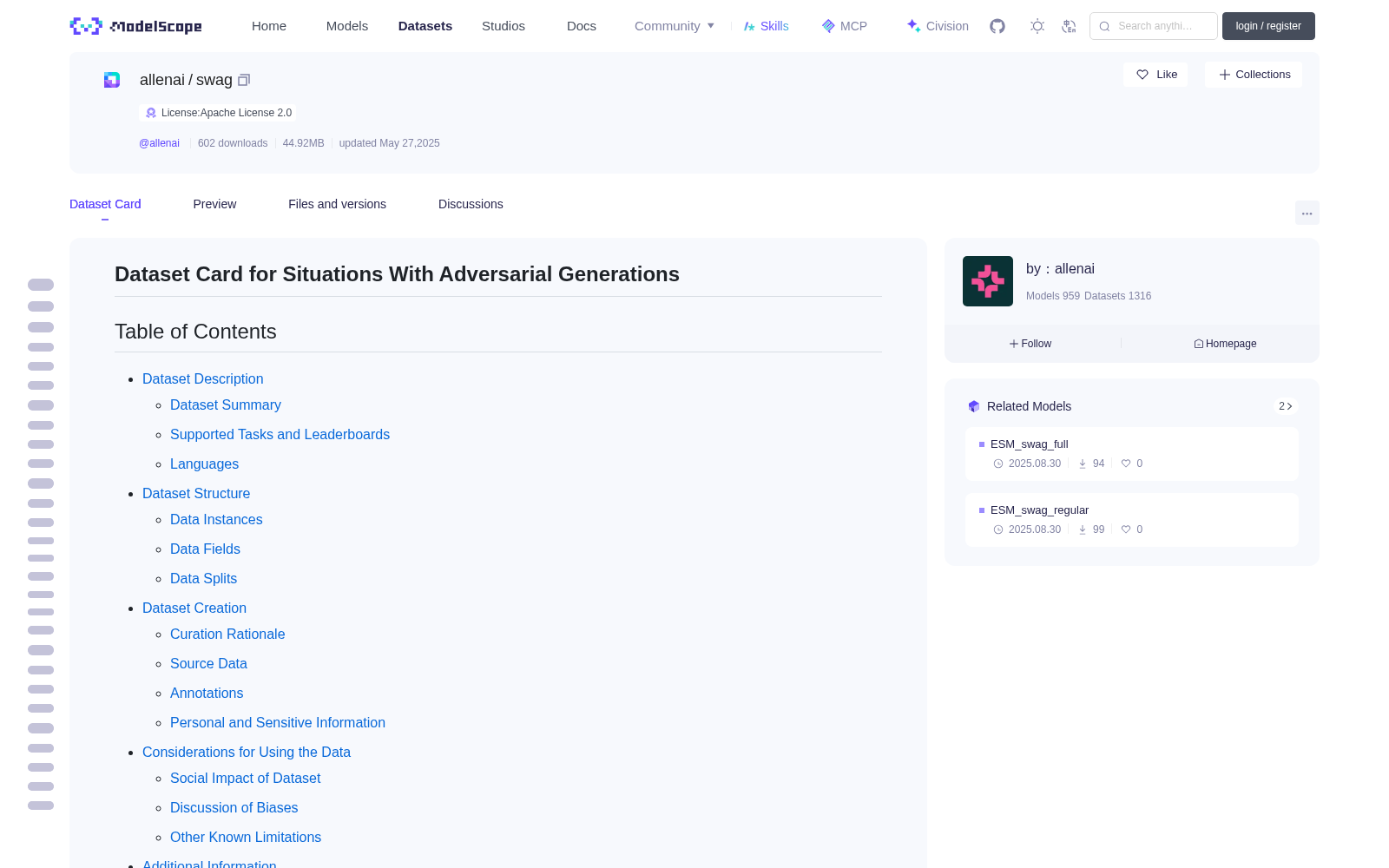Click the top outline marker in left sidebar

pos(41,285)
